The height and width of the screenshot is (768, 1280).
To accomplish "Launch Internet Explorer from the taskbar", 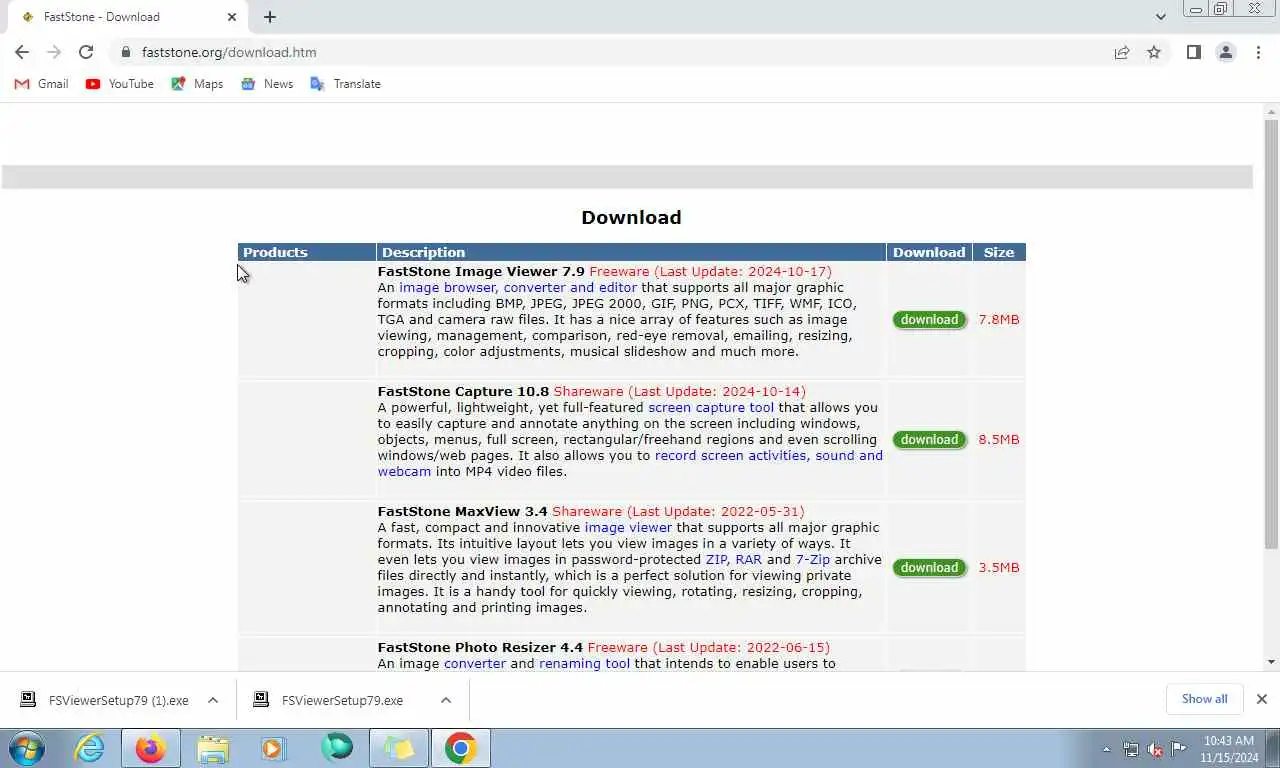I will [90, 748].
